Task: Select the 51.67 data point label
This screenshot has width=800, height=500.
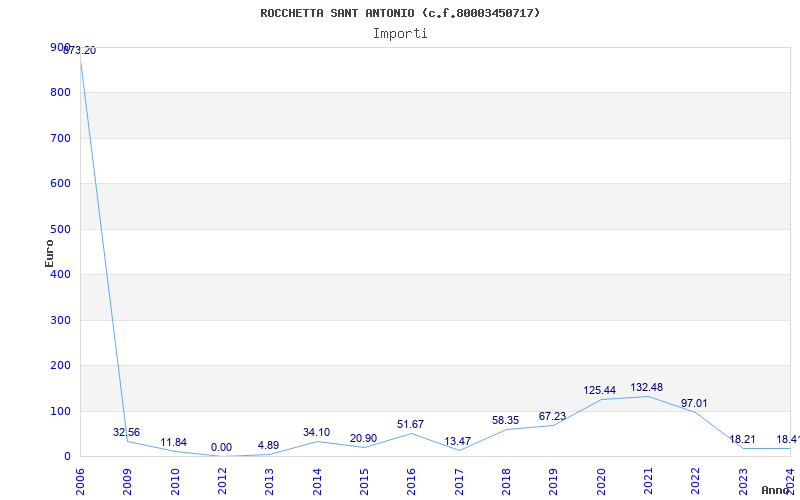Action: coord(410,425)
